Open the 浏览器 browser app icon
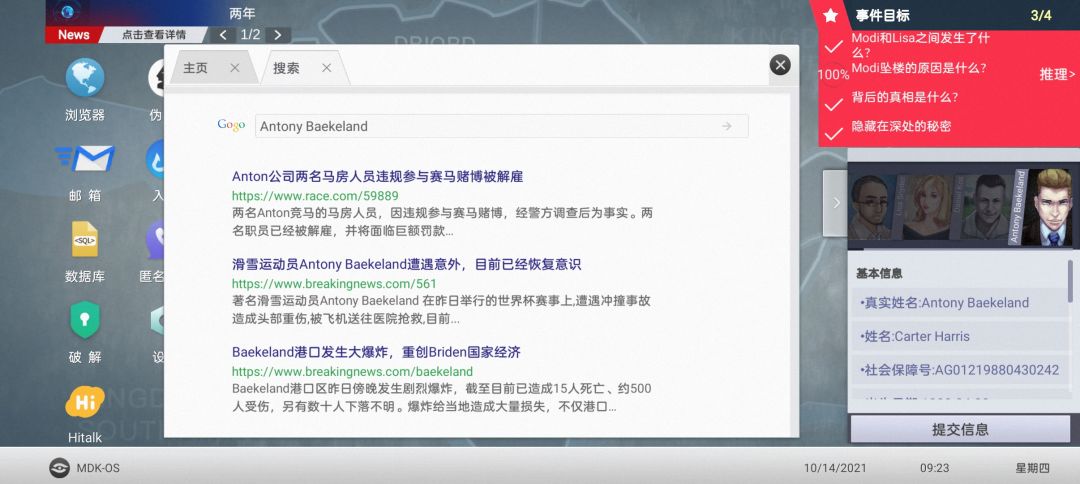This screenshot has height=484, width=1080. [85, 78]
